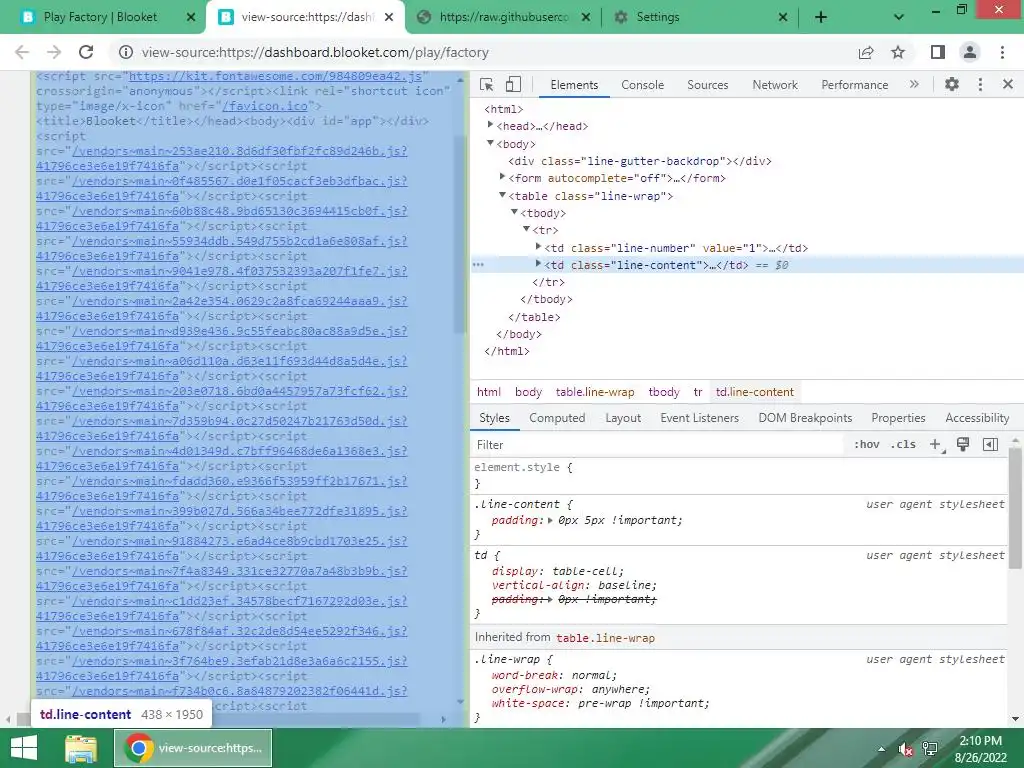Viewport: 1024px width, 768px height.
Task: Open Chrome profile avatar
Action: click(970, 52)
